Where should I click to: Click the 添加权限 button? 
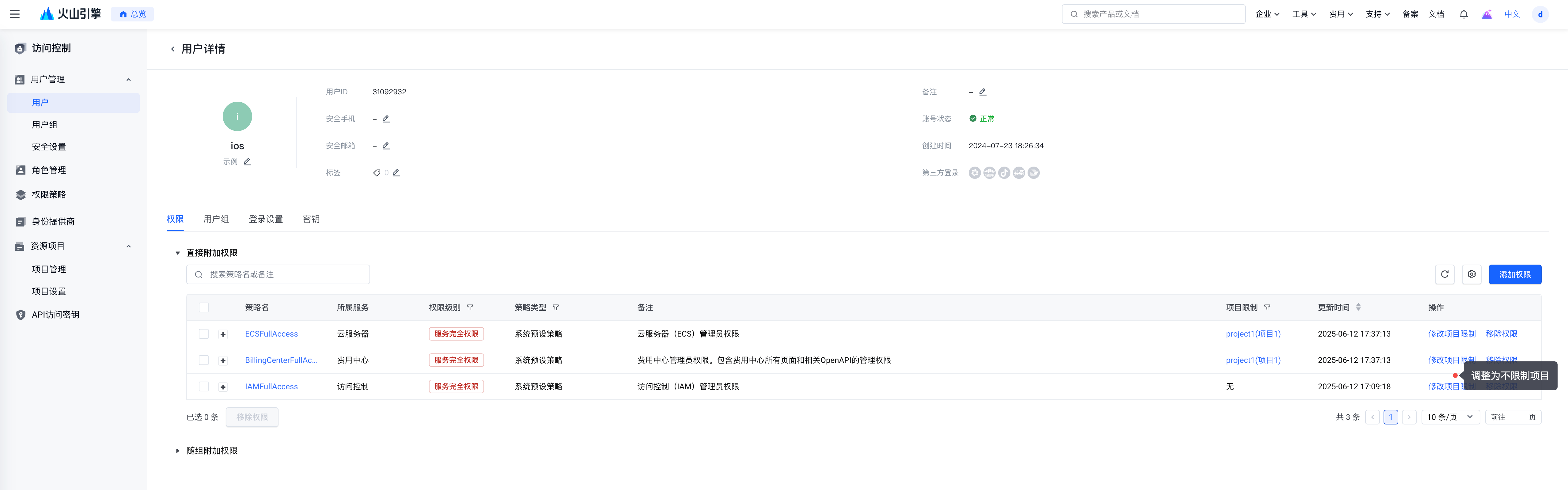coord(1514,274)
